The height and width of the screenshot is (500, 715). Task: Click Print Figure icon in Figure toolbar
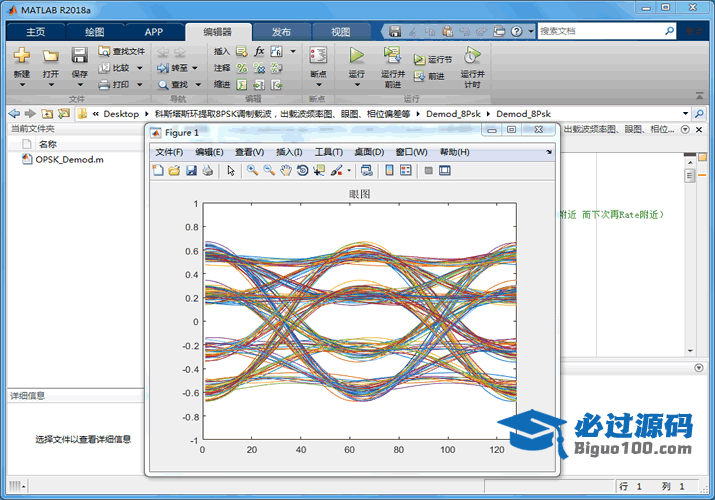click(207, 170)
